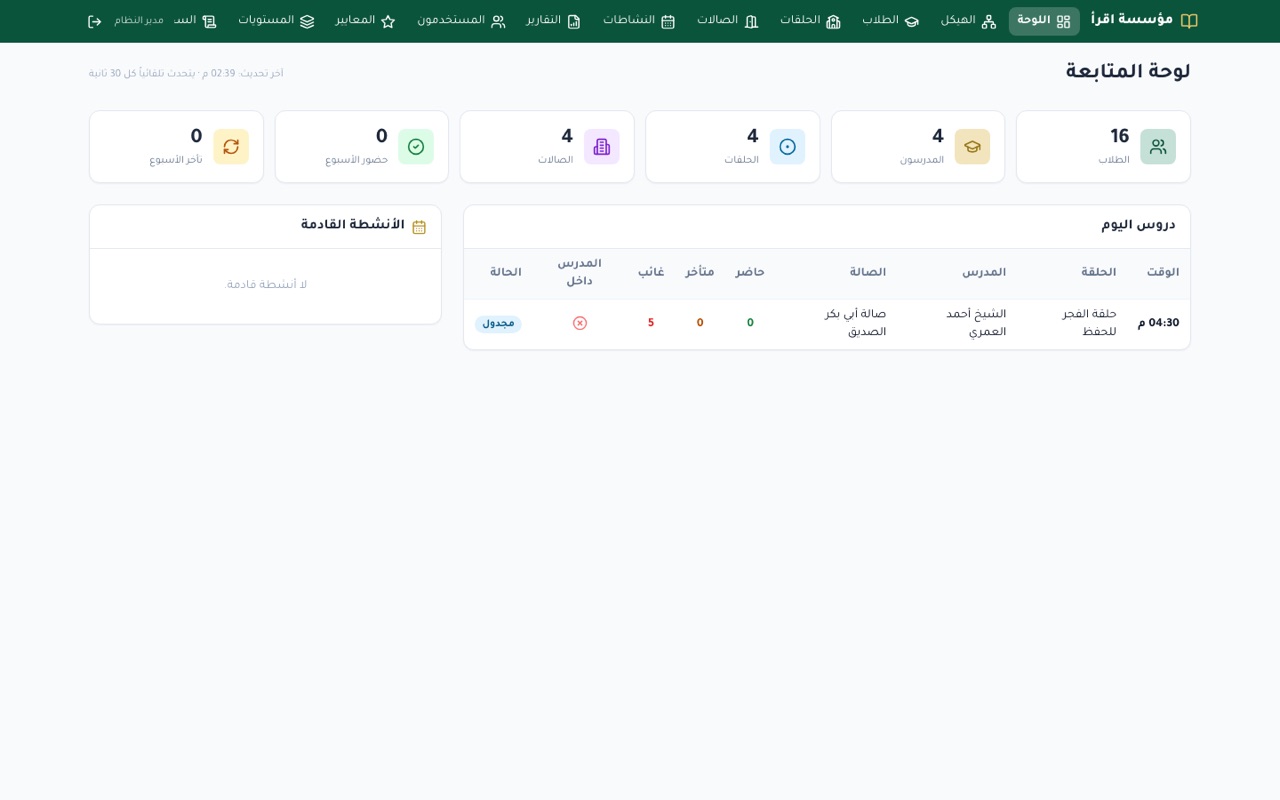Click the متأخر column header
Image resolution: width=1280 pixels, height=800 pixels.
pyautogui.click(x=700, y=273)
